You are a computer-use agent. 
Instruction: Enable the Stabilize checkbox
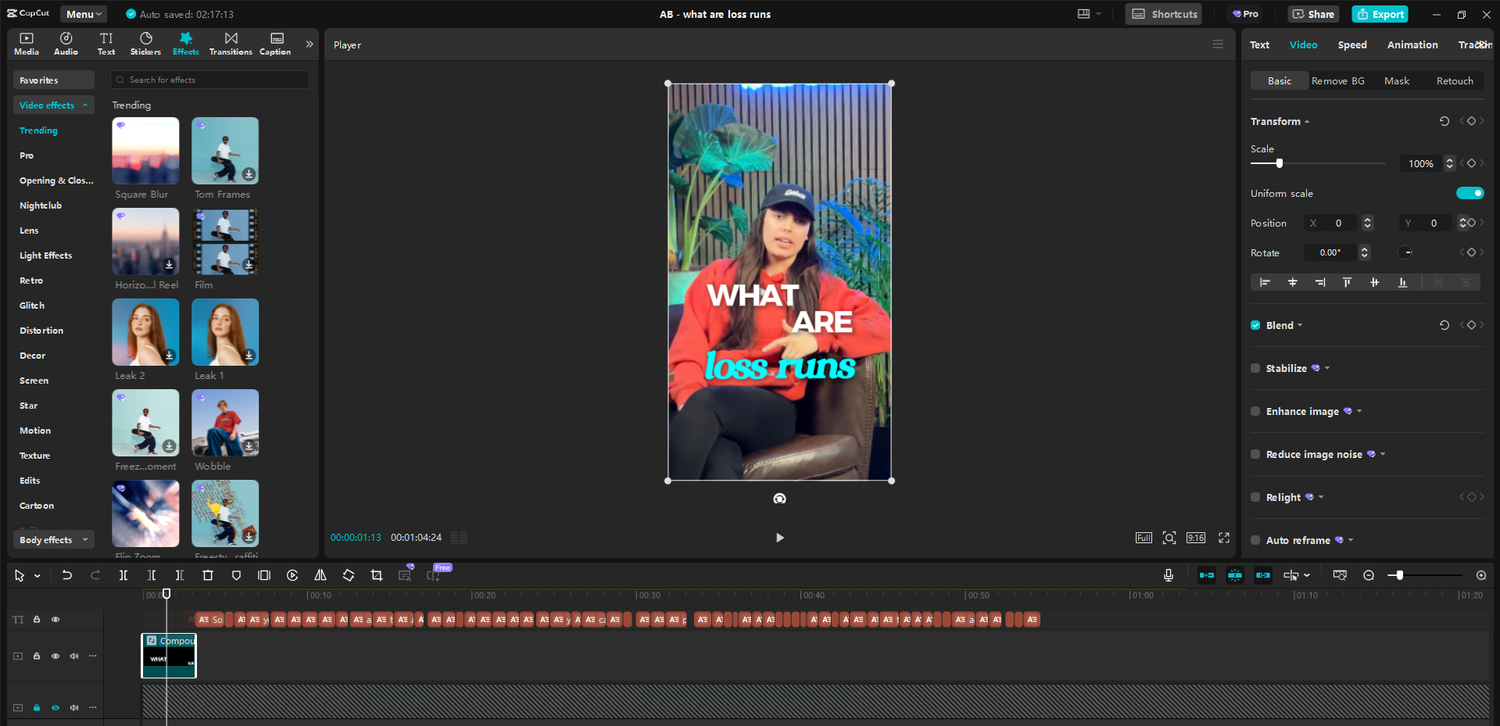[x=1255, y=368]
